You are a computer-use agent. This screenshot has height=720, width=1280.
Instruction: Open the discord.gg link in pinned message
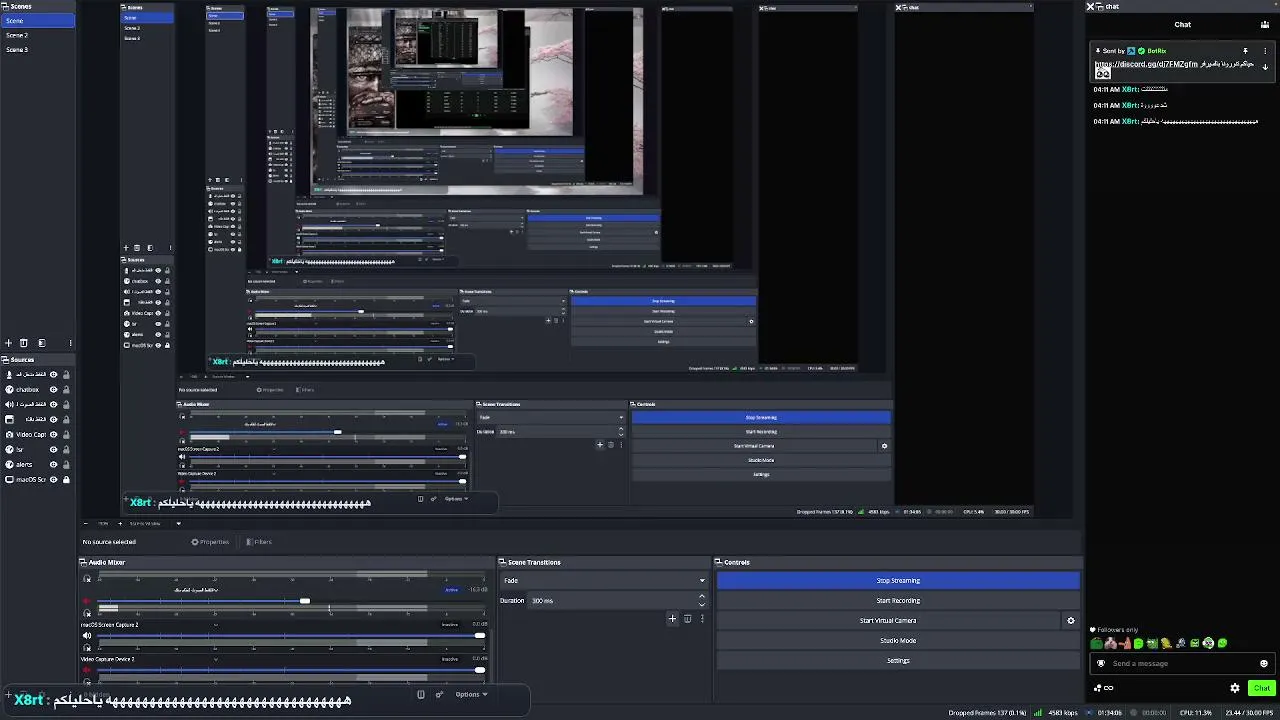(1146, 64)
